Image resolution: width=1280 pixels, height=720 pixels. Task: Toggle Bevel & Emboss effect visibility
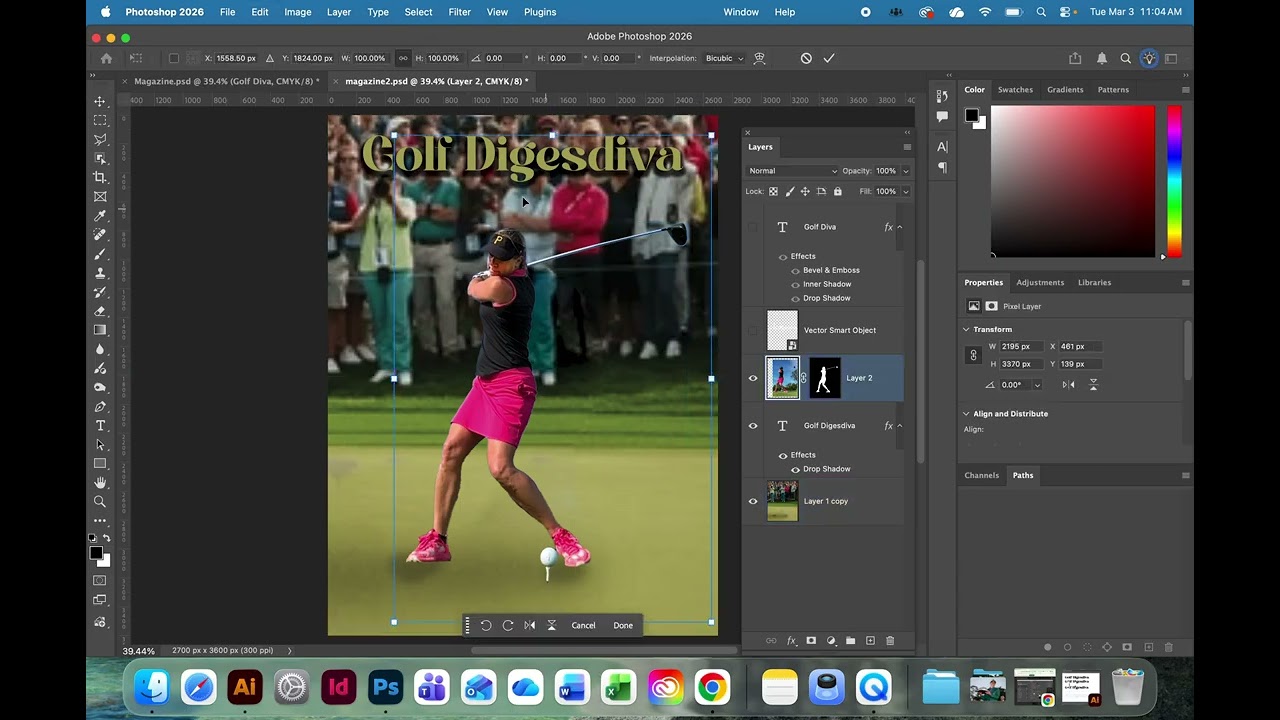[x=796, y=270]
